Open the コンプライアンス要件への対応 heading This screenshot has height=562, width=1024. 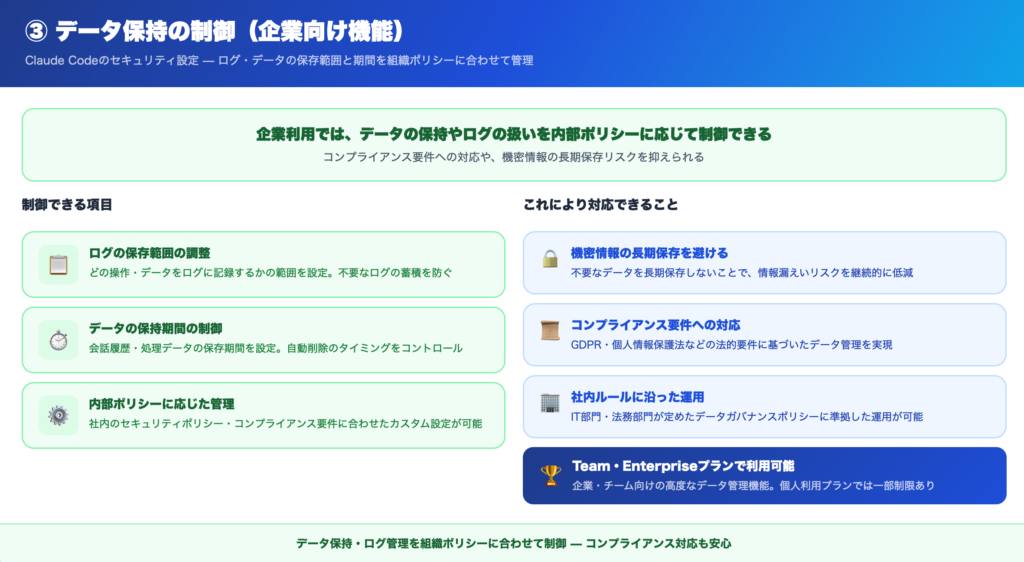click(x=655, y=324)
